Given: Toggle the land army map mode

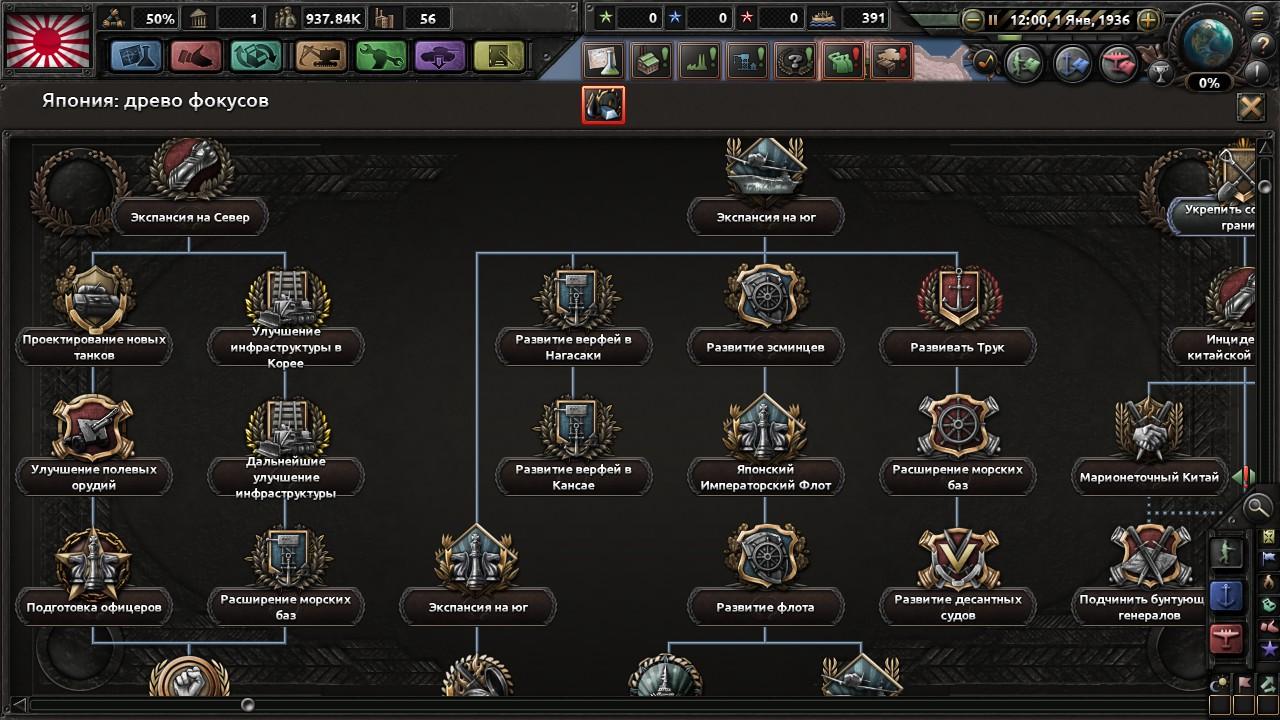Looking at the screenshot, I should pyautogui.click(x=1226, y=553).
